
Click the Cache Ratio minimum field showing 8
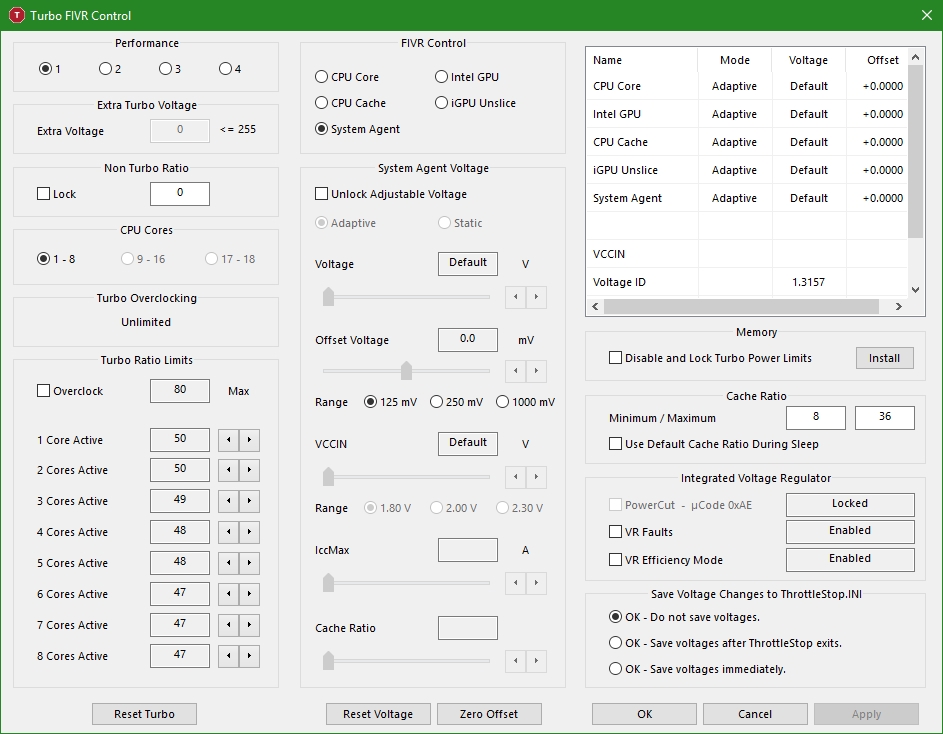816,418
